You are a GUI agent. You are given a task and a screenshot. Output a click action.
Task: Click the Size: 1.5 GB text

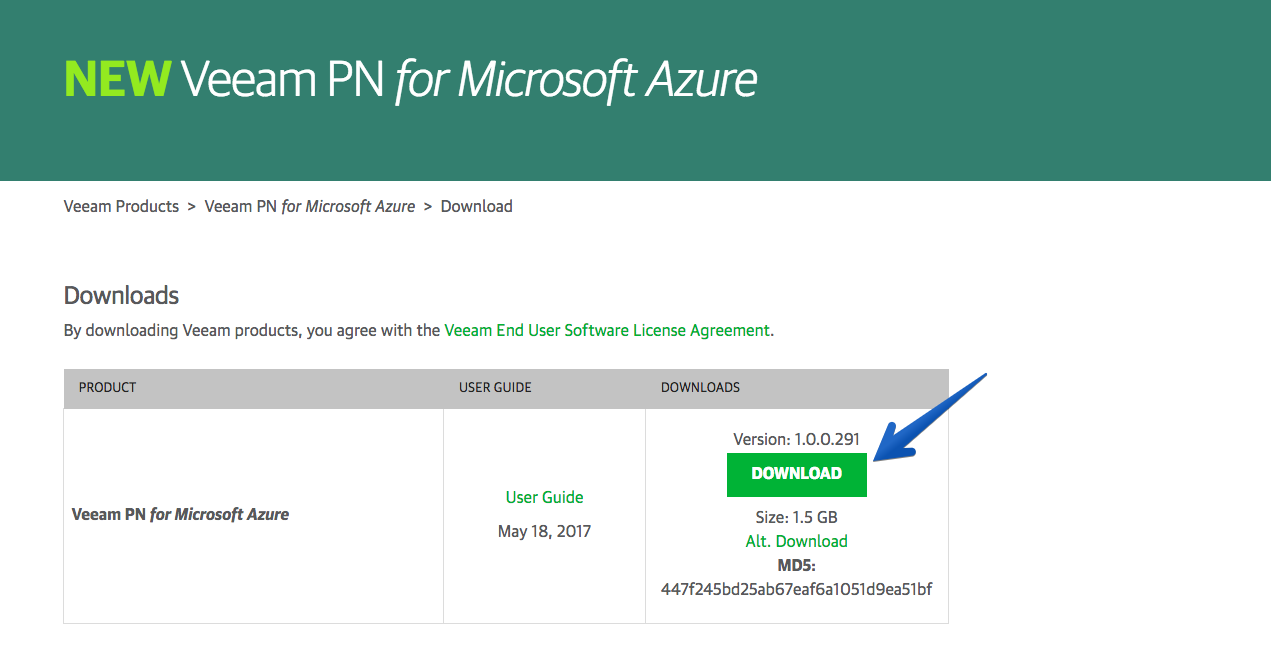(796, 517)
